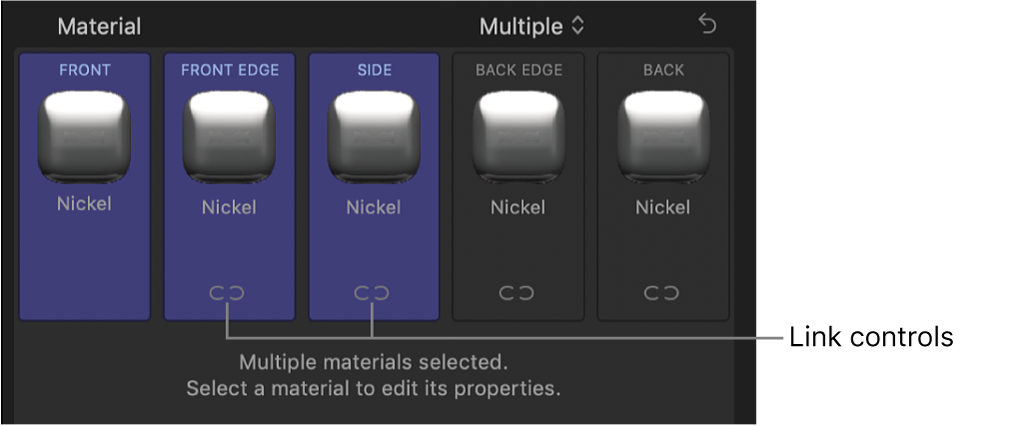This screenshot has width=1013, height=426.
Task: Click the FRONT EDGE facet label
Action: (x=229, y=70)
